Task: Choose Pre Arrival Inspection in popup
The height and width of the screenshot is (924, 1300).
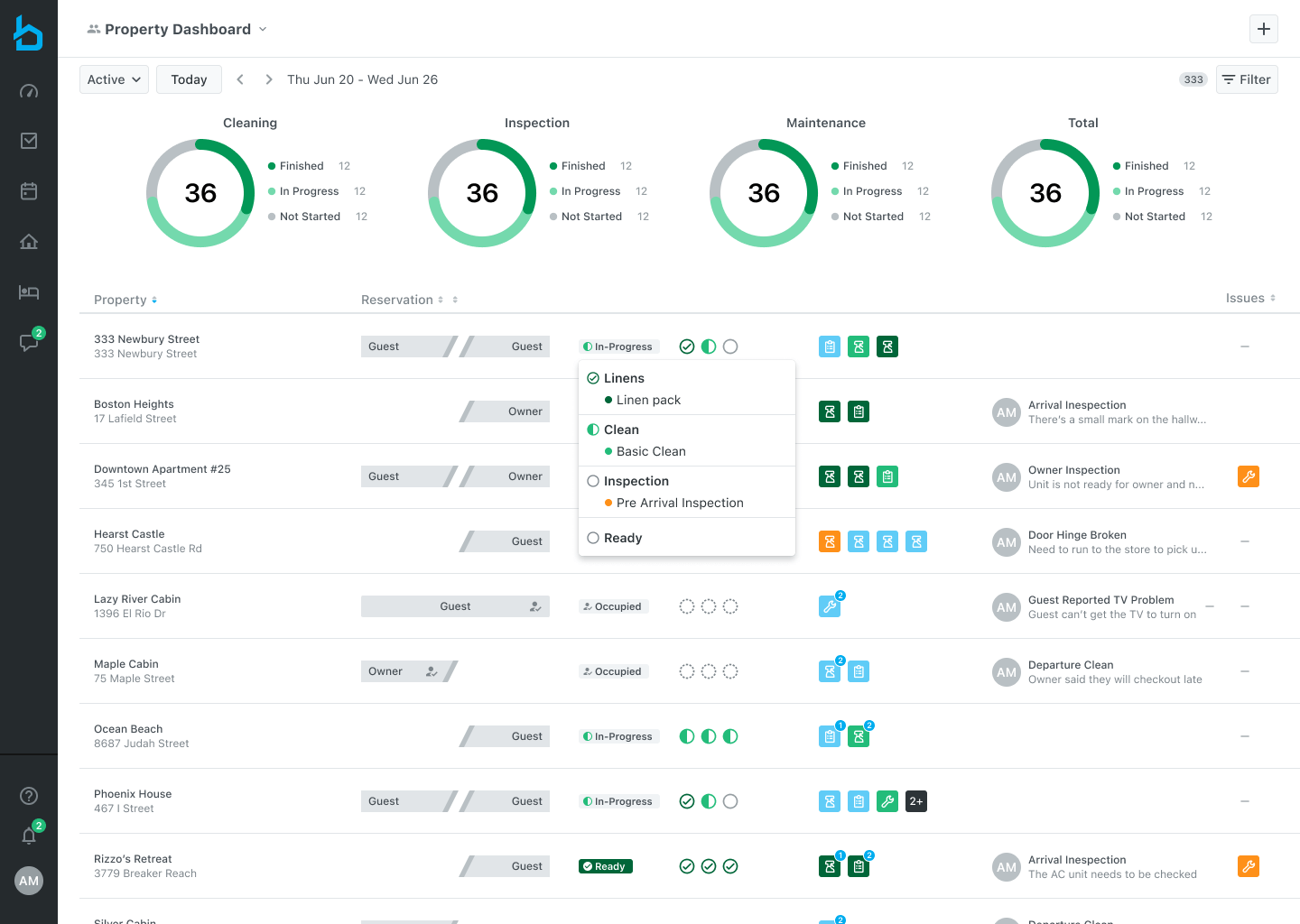Action: point(679,503)
